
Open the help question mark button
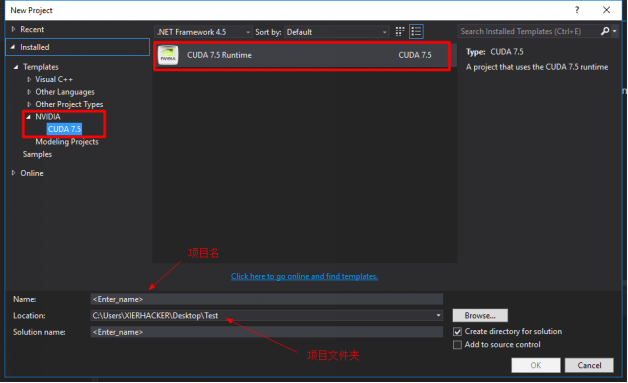tap(577, 10)
